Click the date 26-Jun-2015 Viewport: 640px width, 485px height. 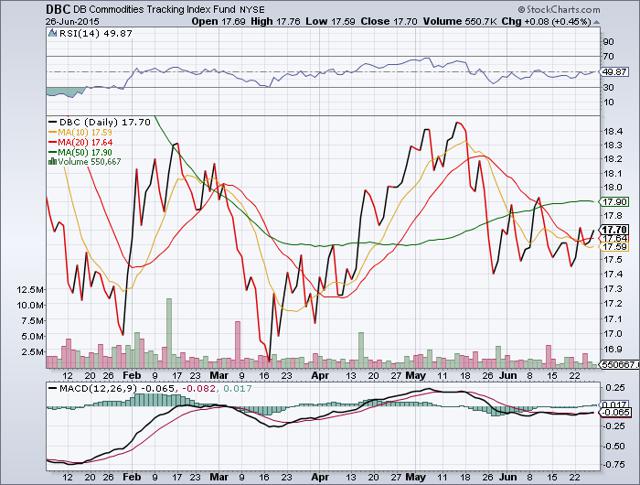pos(72,22)
